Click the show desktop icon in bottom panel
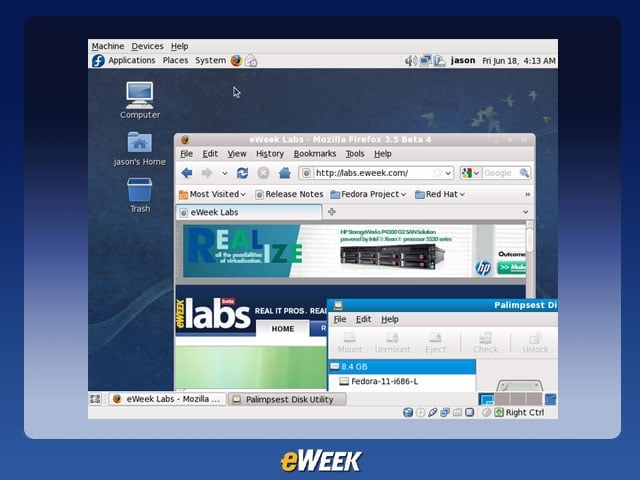The image size is (640, 480). coord(95,399)
